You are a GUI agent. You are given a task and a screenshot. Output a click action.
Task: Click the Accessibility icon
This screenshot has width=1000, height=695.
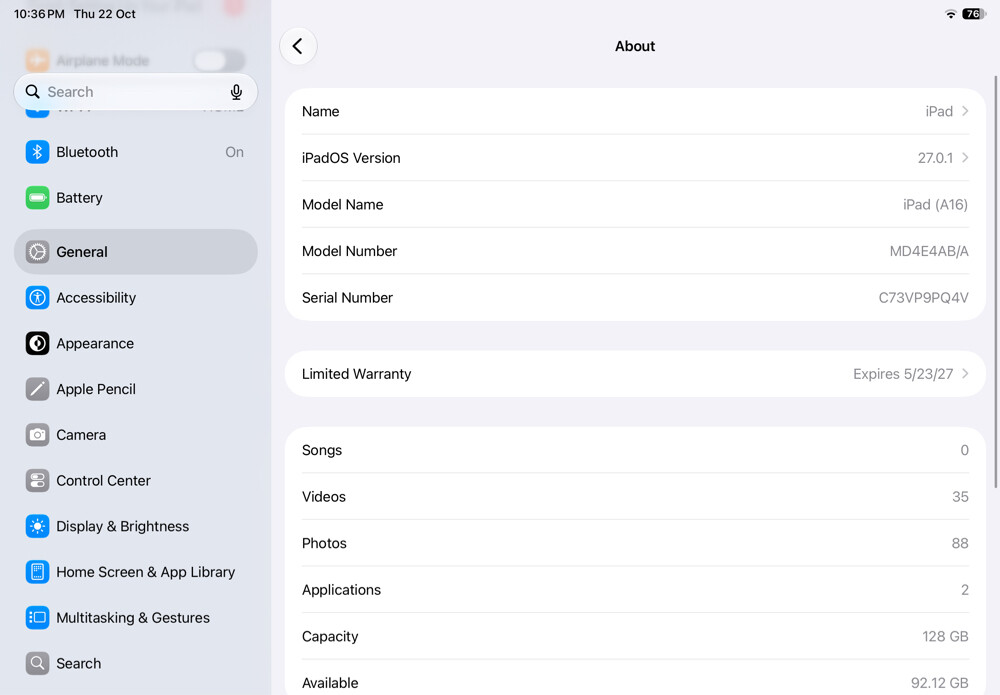[x=38, y=298]
